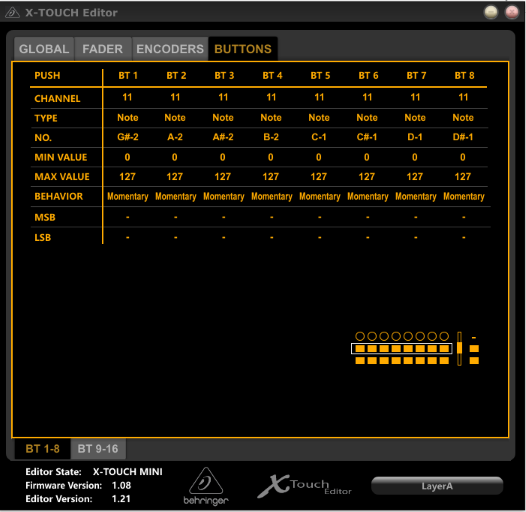This screenshot has width=526, height=512.
Task: Click the X-Touch Editor logo
Action: click(x=305, y=486)
